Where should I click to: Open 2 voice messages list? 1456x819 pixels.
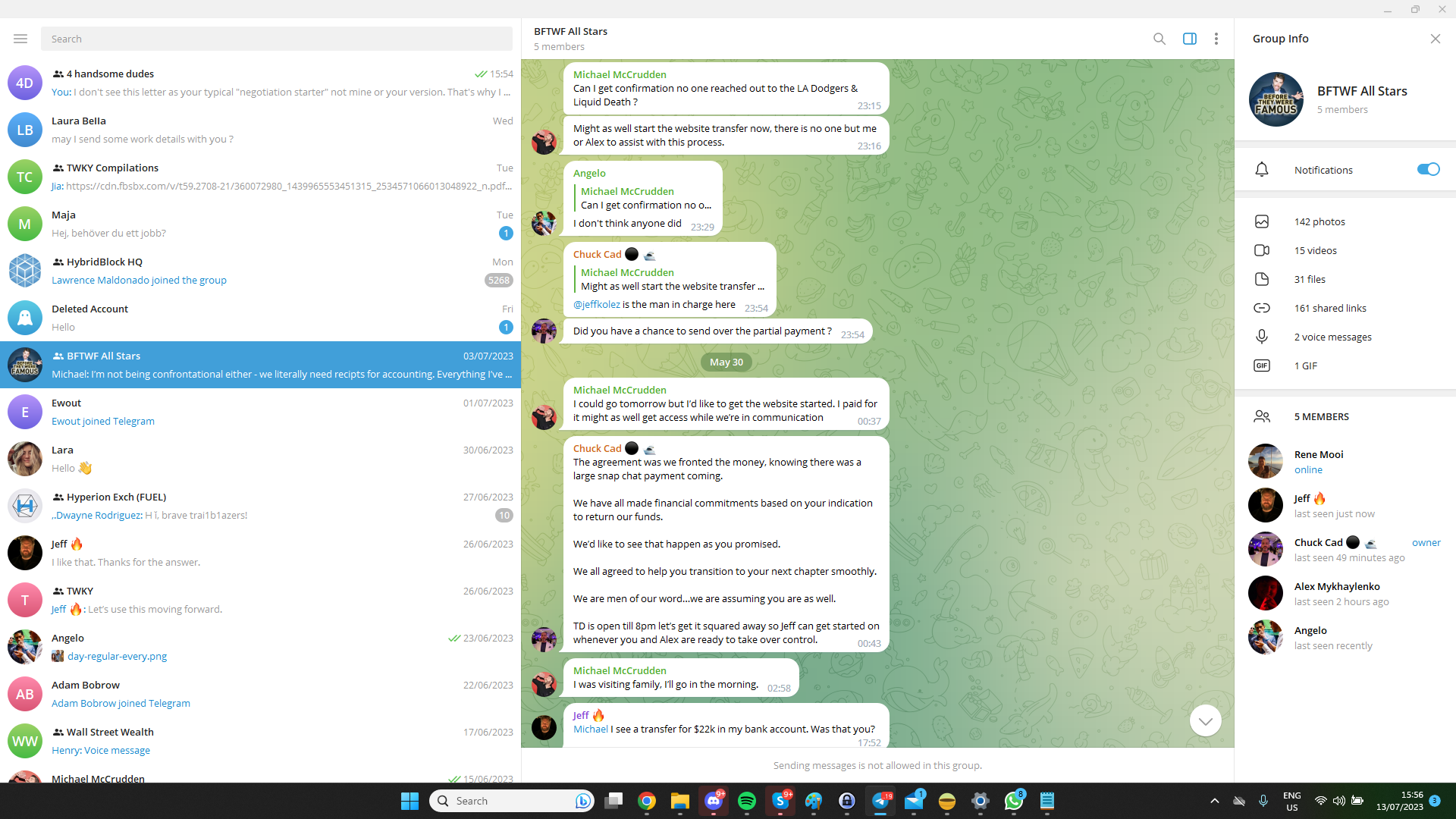[x=1332, y=337]
